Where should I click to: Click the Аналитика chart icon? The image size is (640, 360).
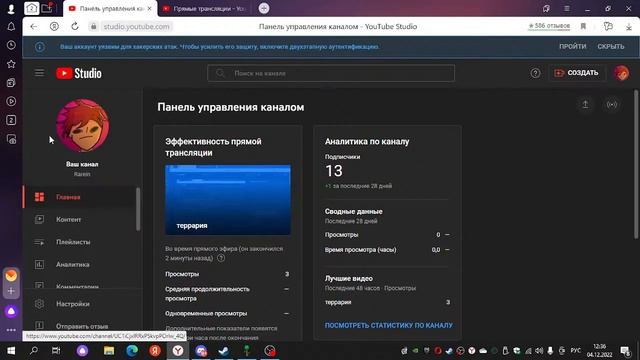click(39, 264)
